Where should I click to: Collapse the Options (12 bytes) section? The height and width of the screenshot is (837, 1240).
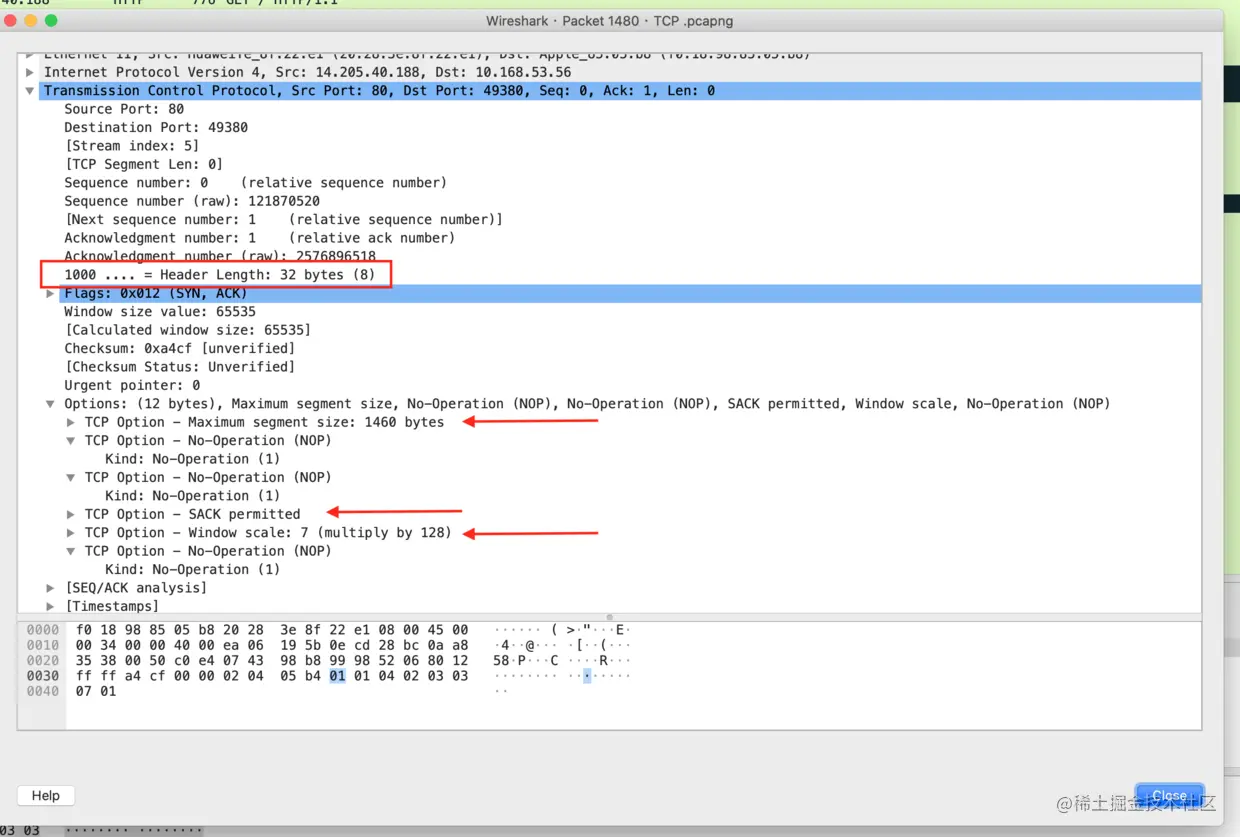(50, 404)
